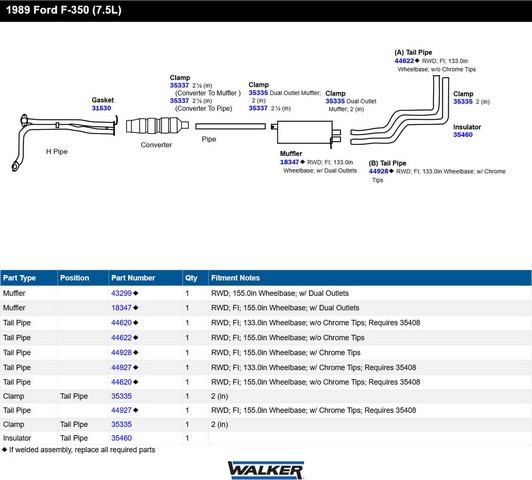532x480 pixels.
Task: Click 'If welded assembly, replace all required parts' note
Action: (x=82, y=450)
